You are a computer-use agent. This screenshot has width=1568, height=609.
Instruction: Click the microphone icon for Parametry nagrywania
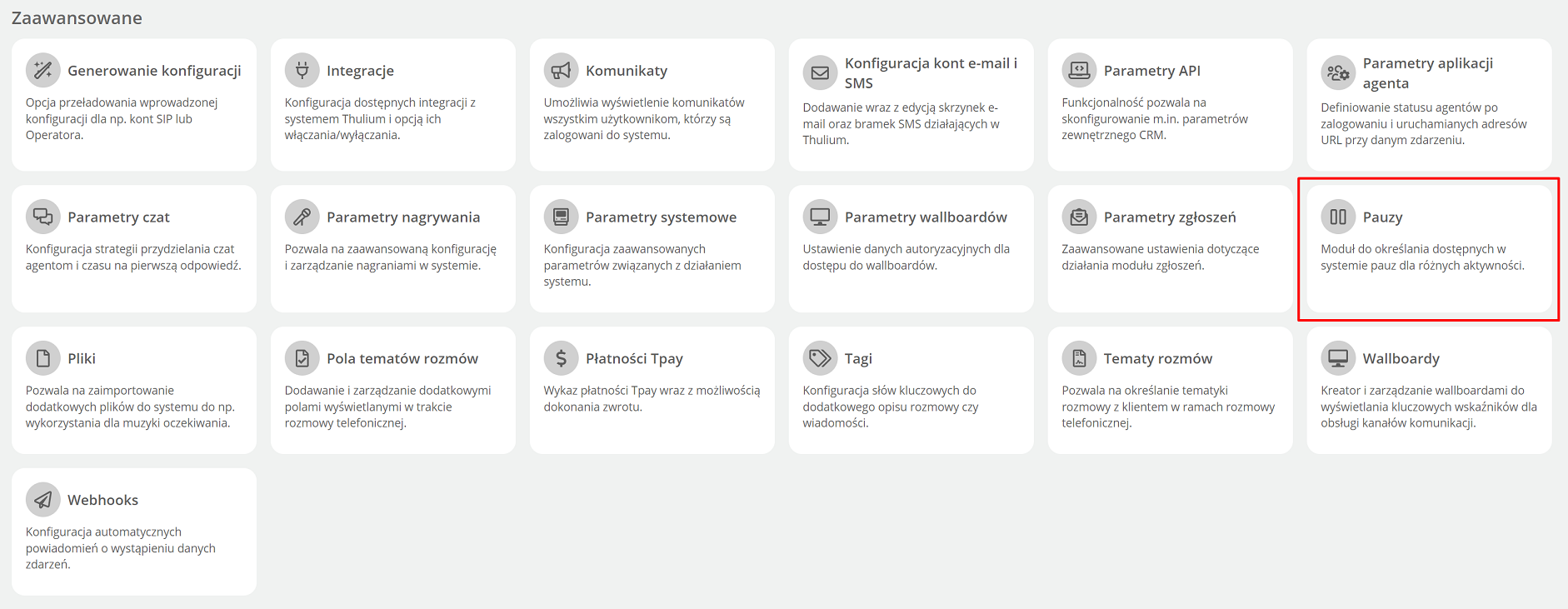[x=302, y=217]
